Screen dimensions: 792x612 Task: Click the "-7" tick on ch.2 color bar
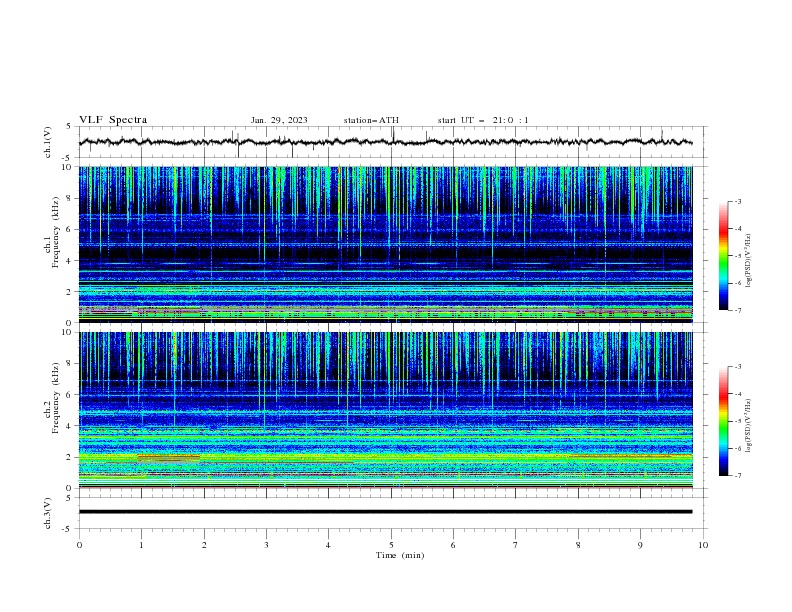coord(737,475)
